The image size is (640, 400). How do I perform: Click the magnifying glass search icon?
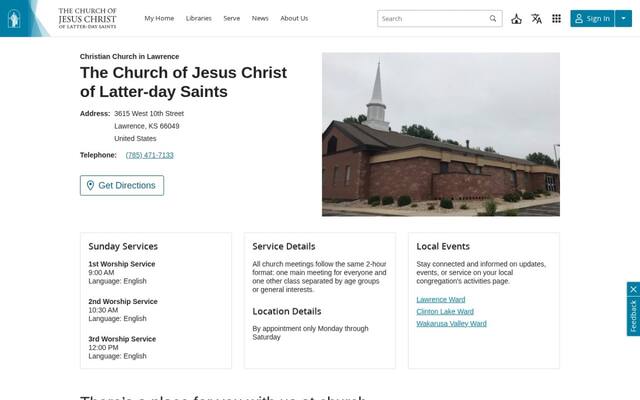click(x=493, y=18)
